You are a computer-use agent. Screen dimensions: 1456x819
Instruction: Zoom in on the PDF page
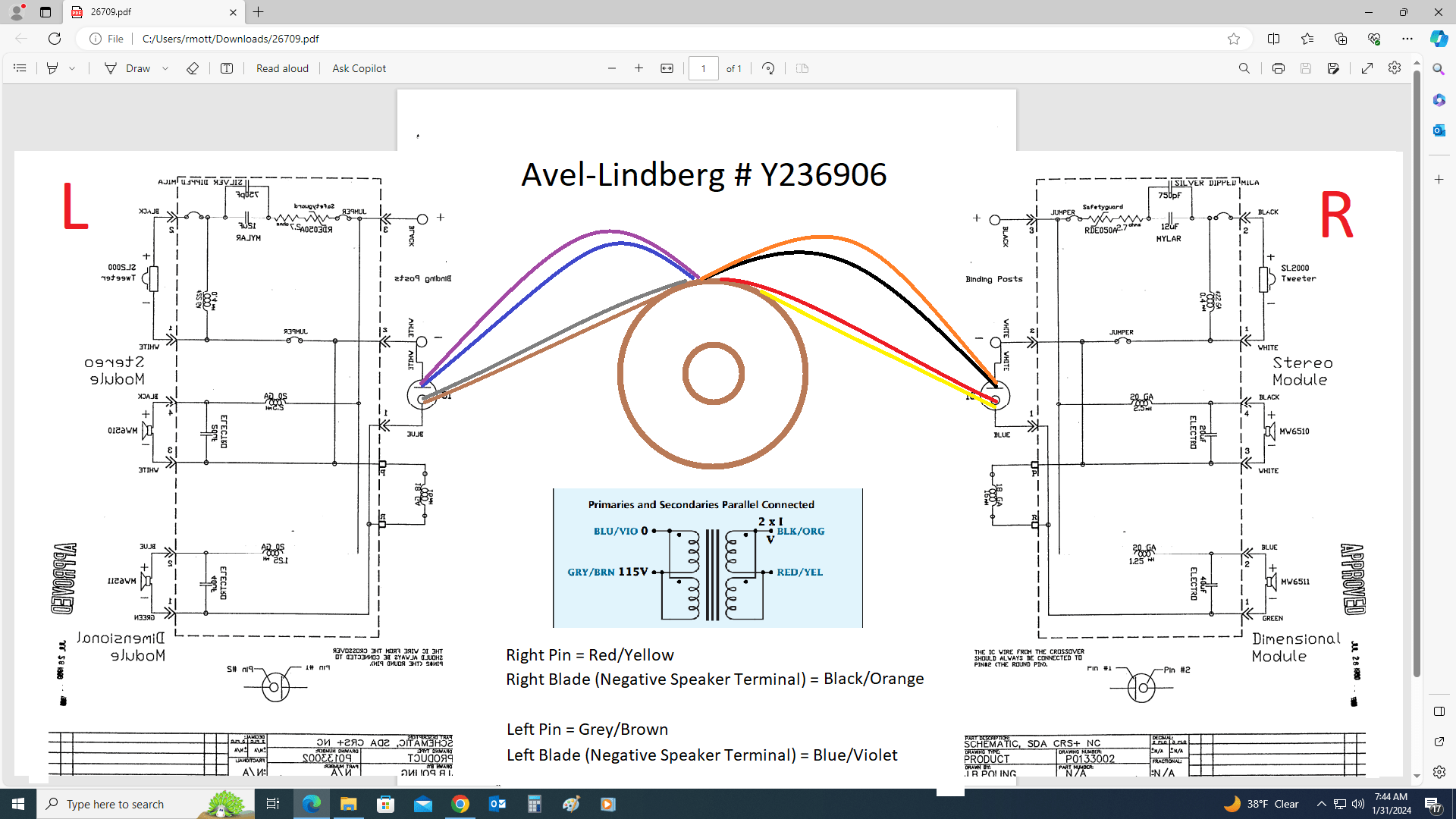click(639, 68)
